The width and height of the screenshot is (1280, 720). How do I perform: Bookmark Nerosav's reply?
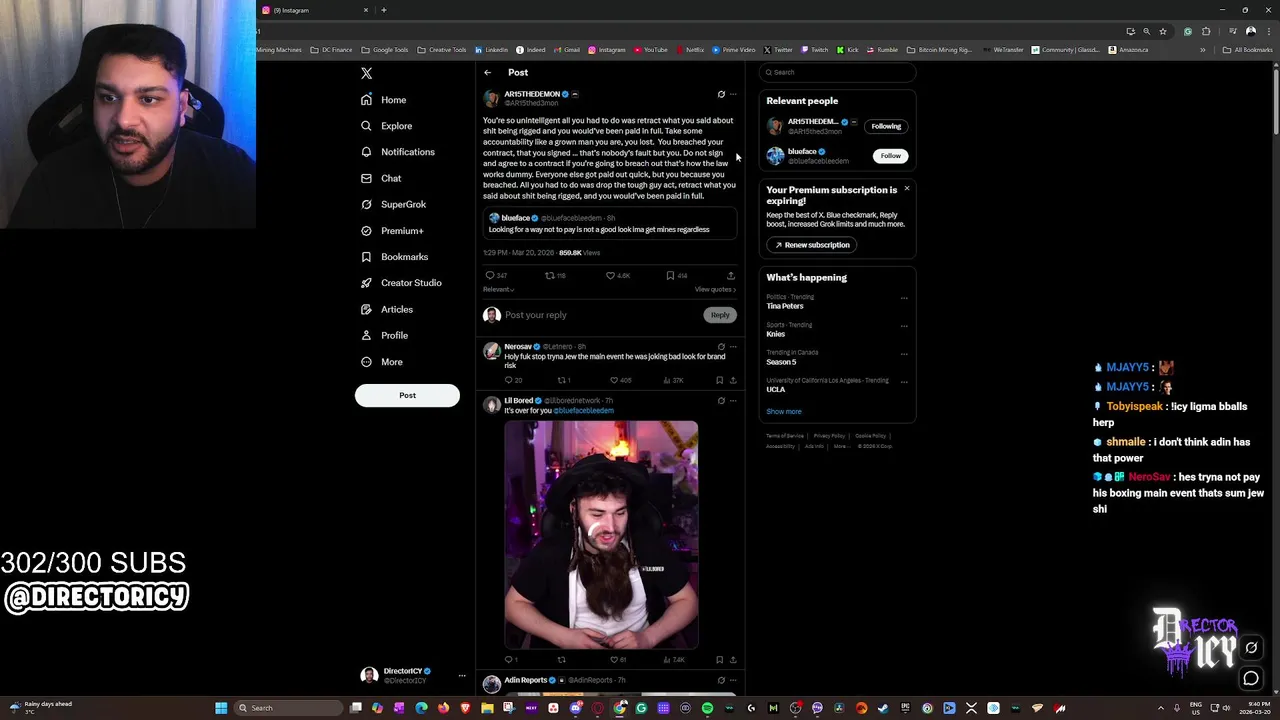pyautogui.click(x=719, y=380)
